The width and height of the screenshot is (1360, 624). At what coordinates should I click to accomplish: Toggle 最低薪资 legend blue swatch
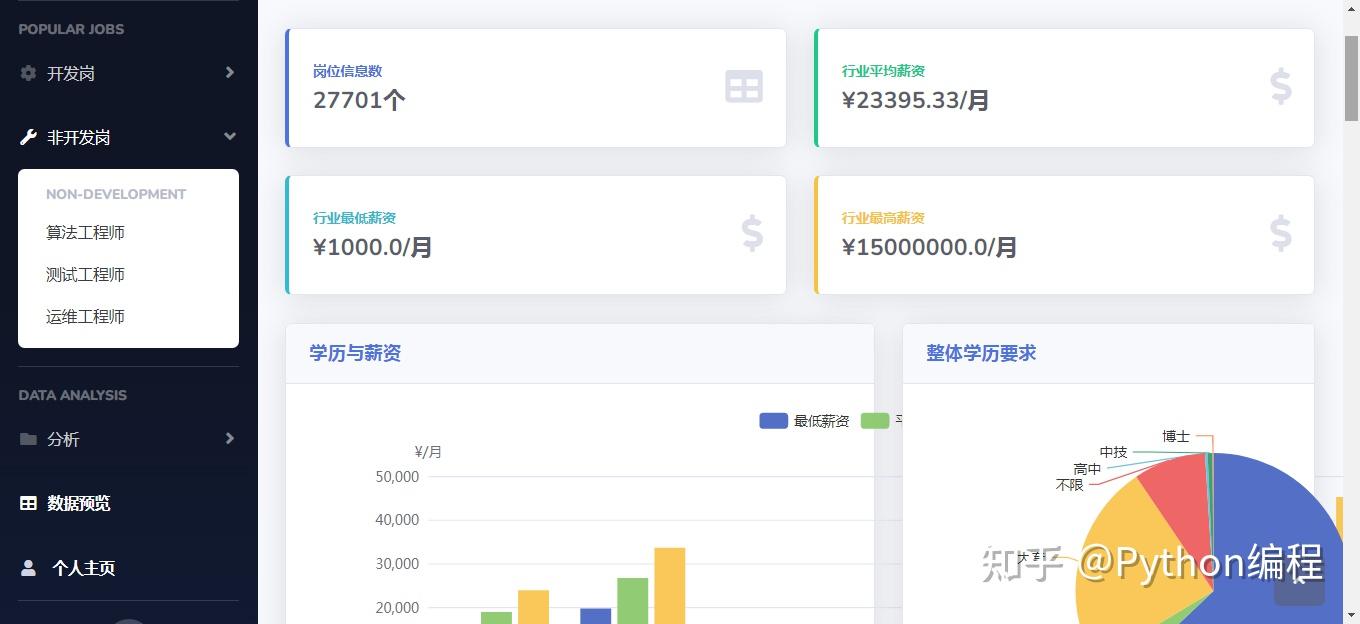click(774, 421)
